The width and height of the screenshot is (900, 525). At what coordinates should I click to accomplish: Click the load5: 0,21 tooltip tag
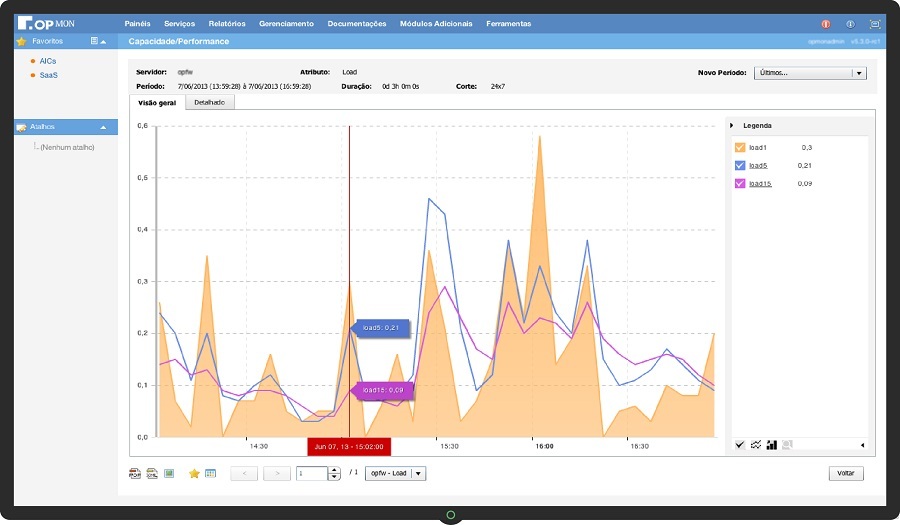coord(381,328)
